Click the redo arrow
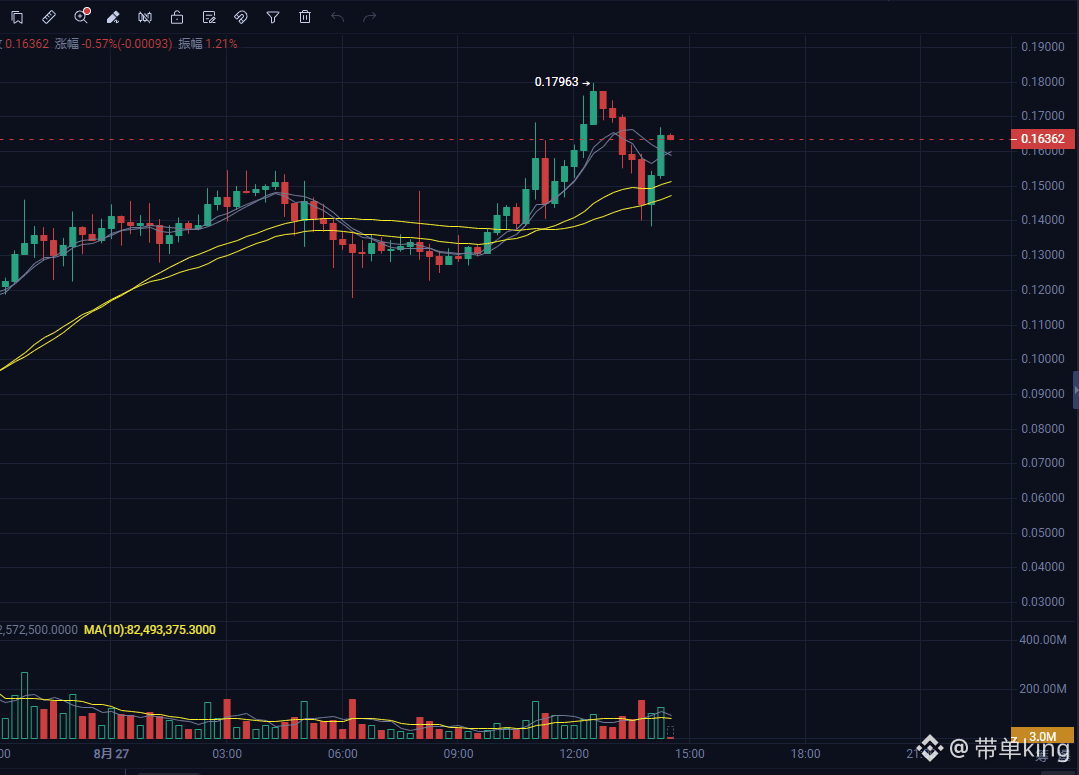 (370, 17)
